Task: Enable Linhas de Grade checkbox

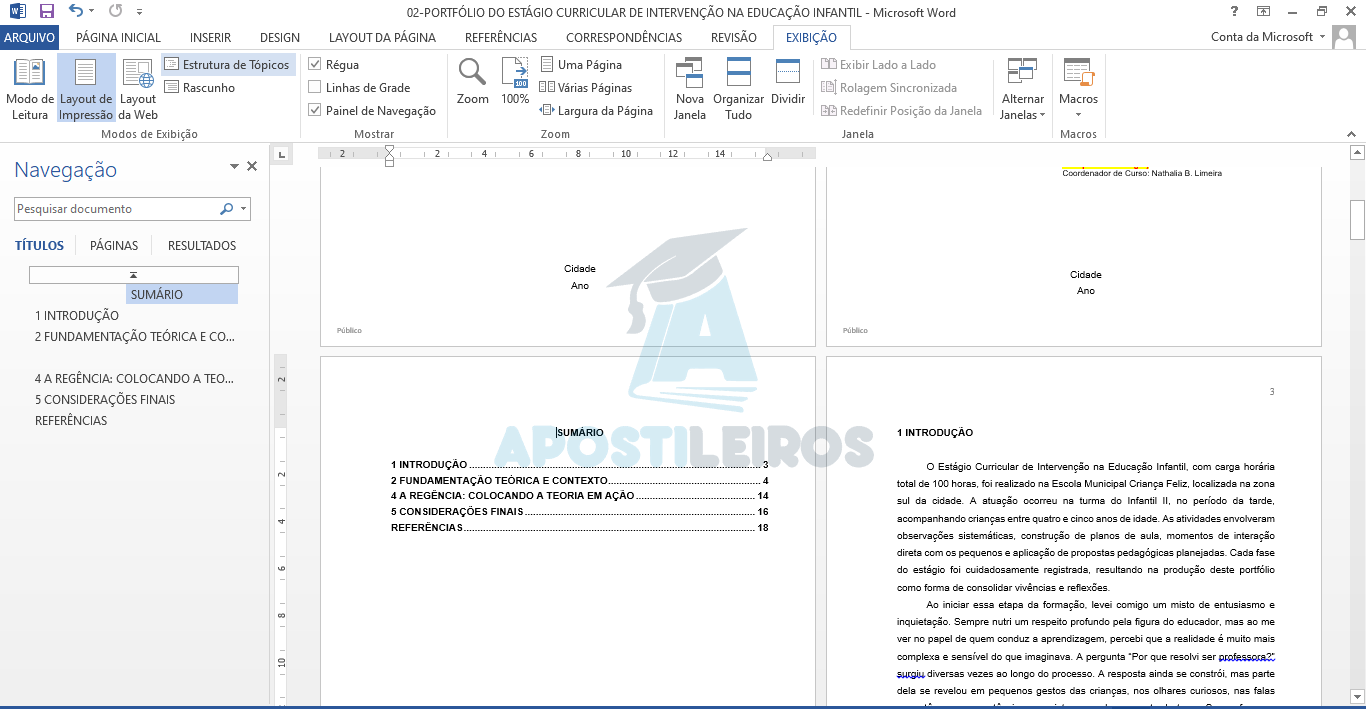Action: (x=315, y=88)
